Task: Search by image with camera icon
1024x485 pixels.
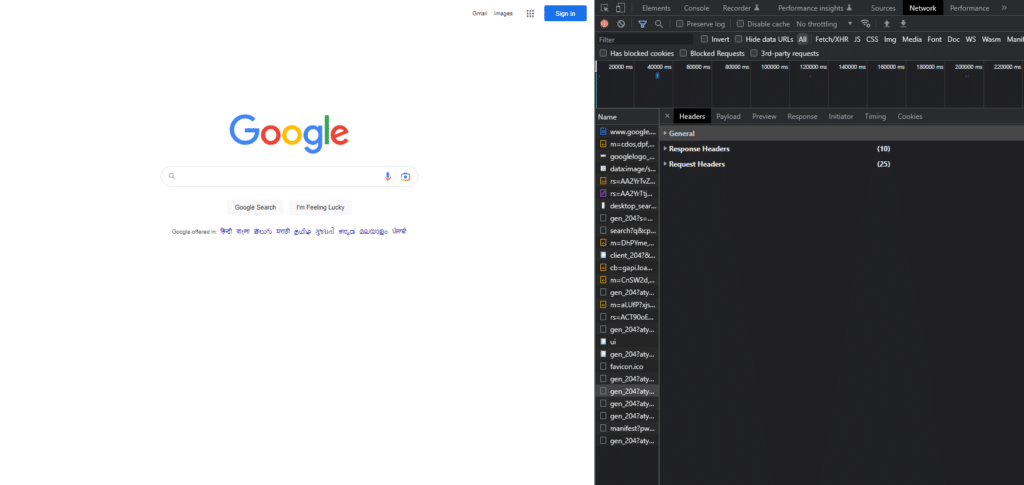Action: click(406, 176)
